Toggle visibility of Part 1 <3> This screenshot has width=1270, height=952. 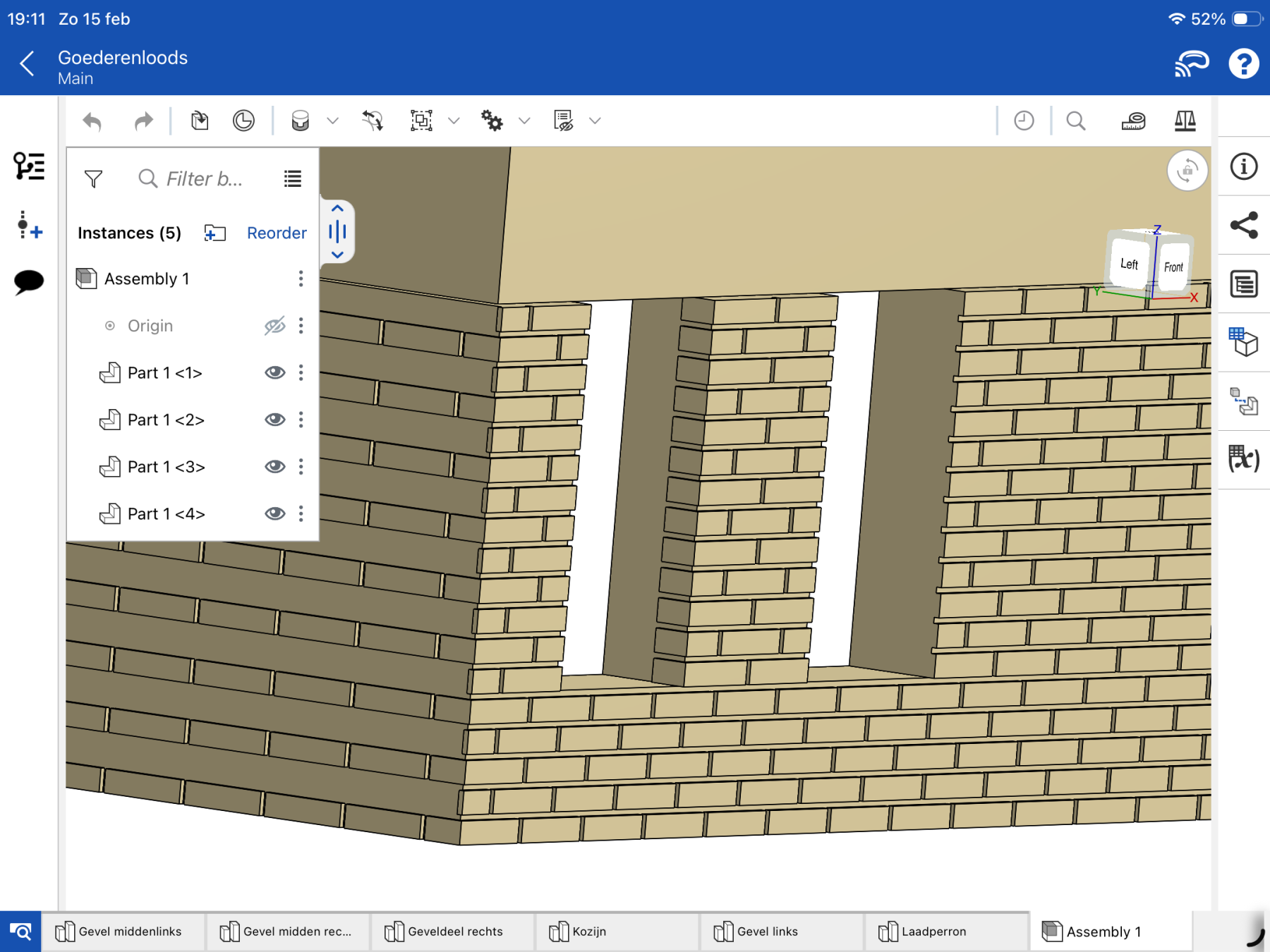pos(274,466)
